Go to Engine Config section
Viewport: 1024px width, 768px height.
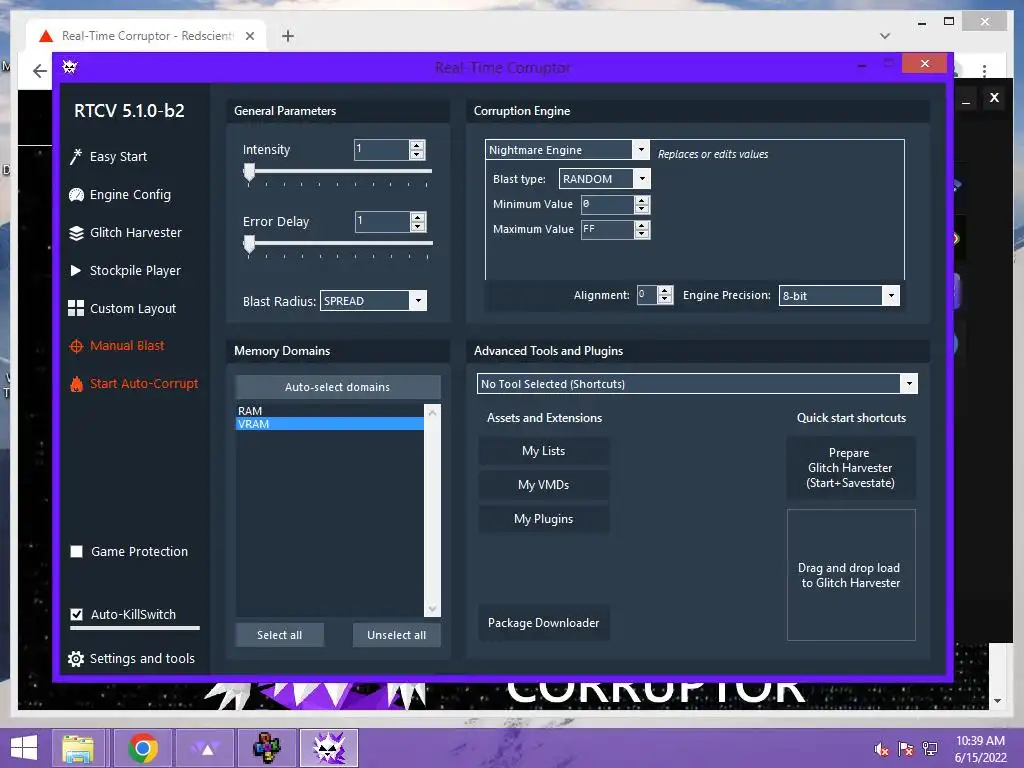(x=130, y=195)
